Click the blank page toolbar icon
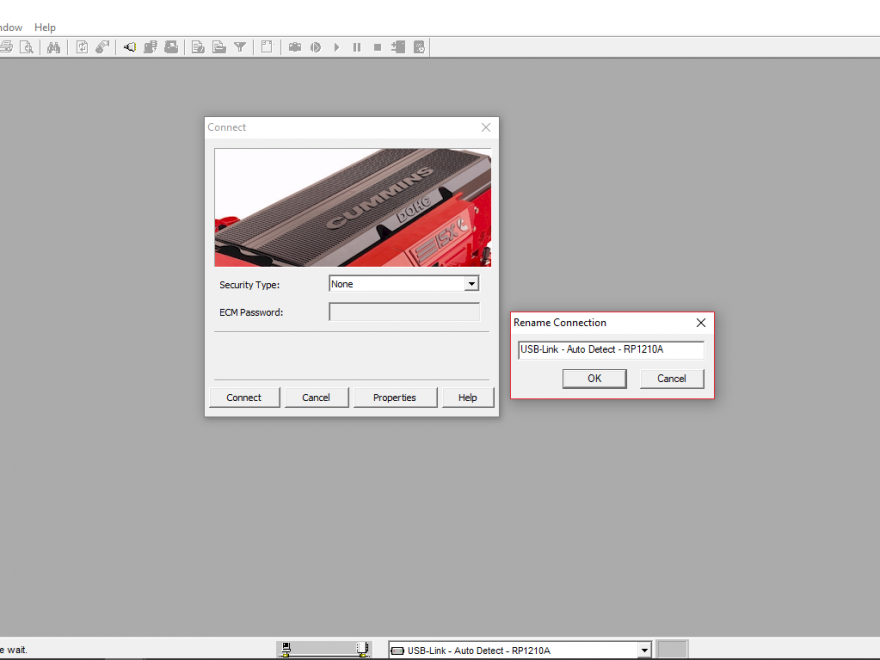This screenshot has height=660, width=880. tap(267, 47)
